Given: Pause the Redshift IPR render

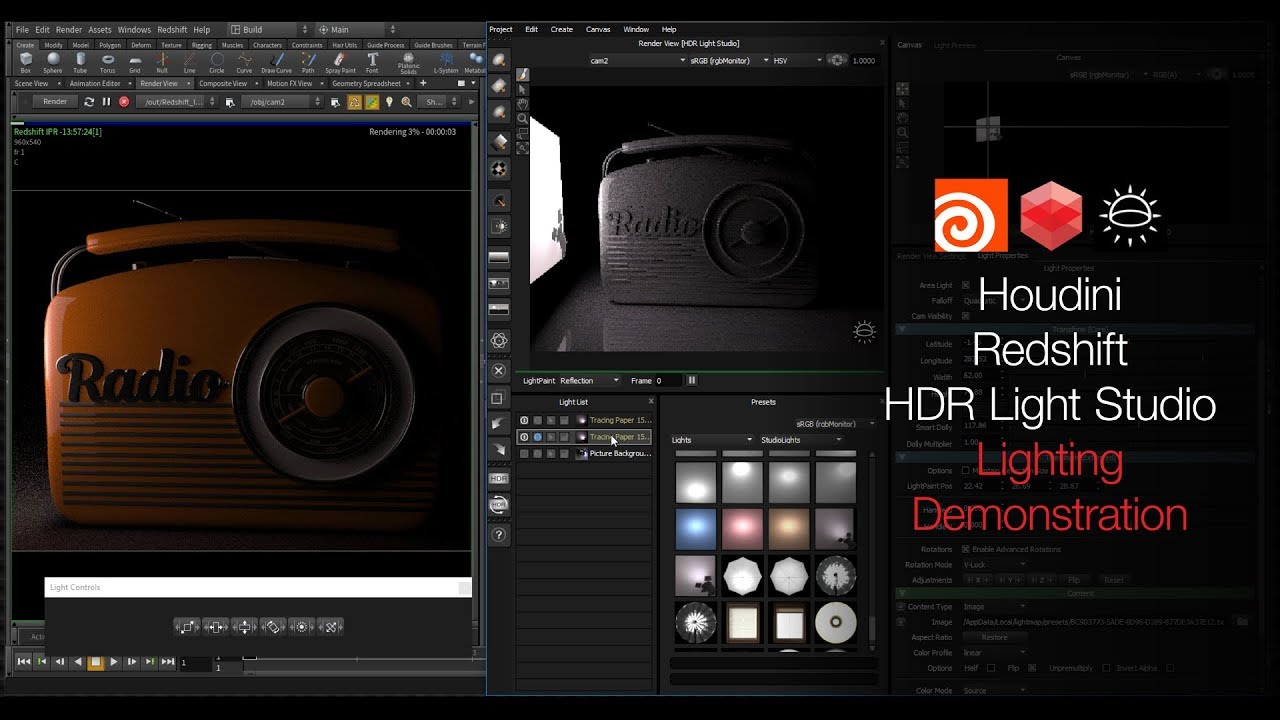Looking at the screenshot, I should point(106,102).
